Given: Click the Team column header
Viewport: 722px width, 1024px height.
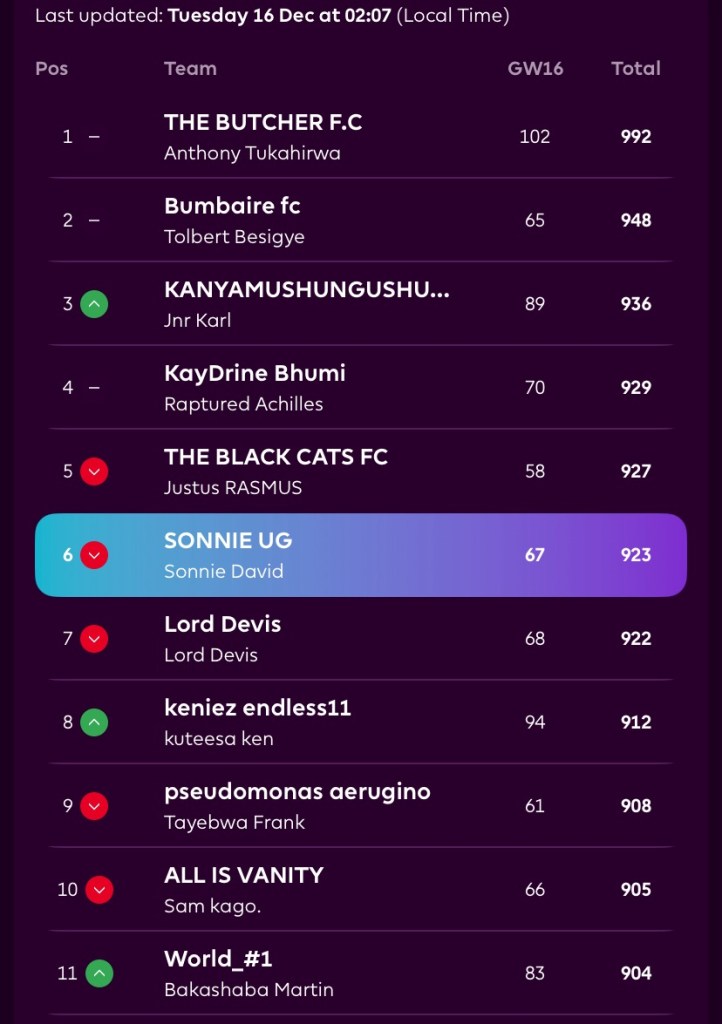Looking at the screenshot, I should (x=190, y=68).
